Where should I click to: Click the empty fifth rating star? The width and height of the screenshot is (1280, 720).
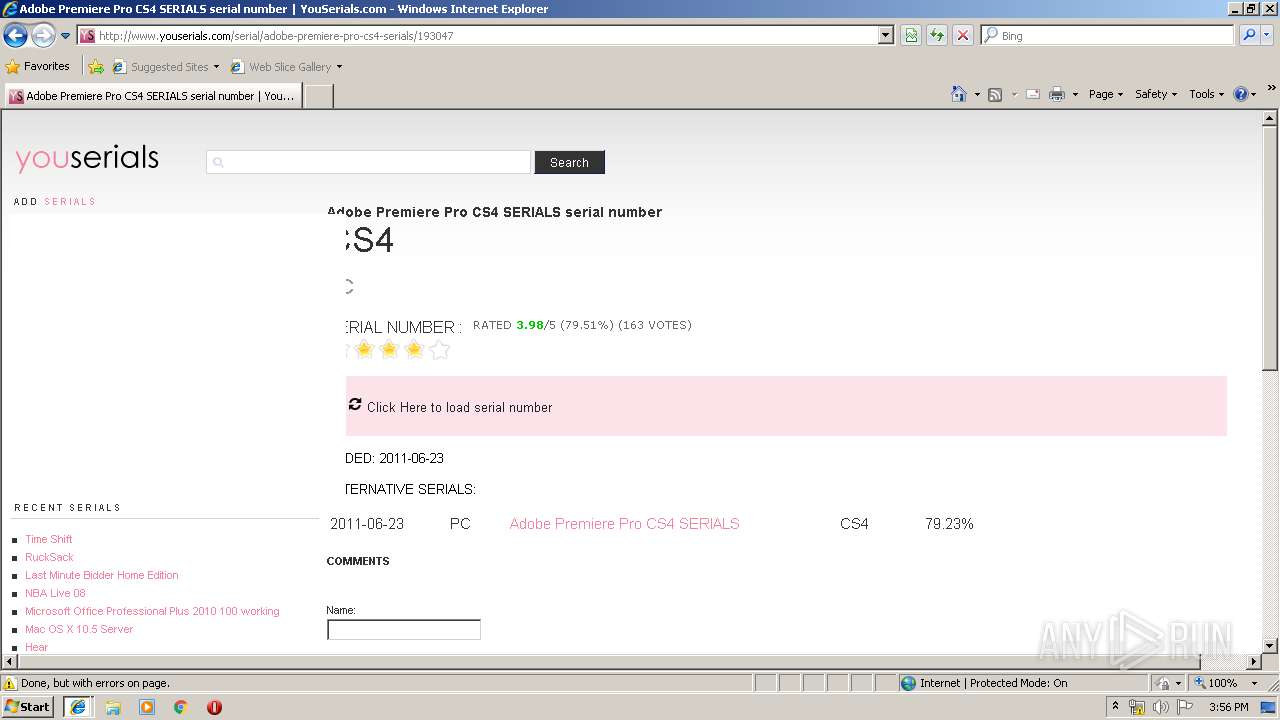[439, 349]
